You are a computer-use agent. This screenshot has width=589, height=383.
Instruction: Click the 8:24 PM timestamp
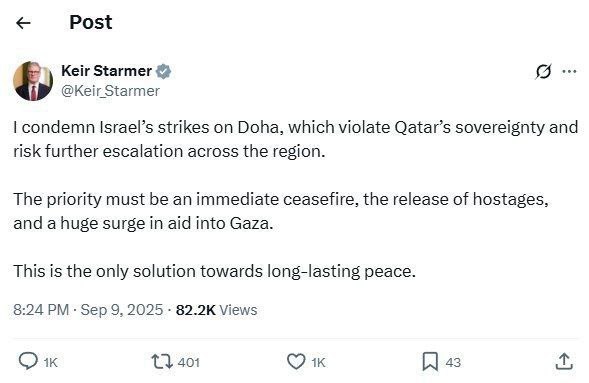(41, 310)
